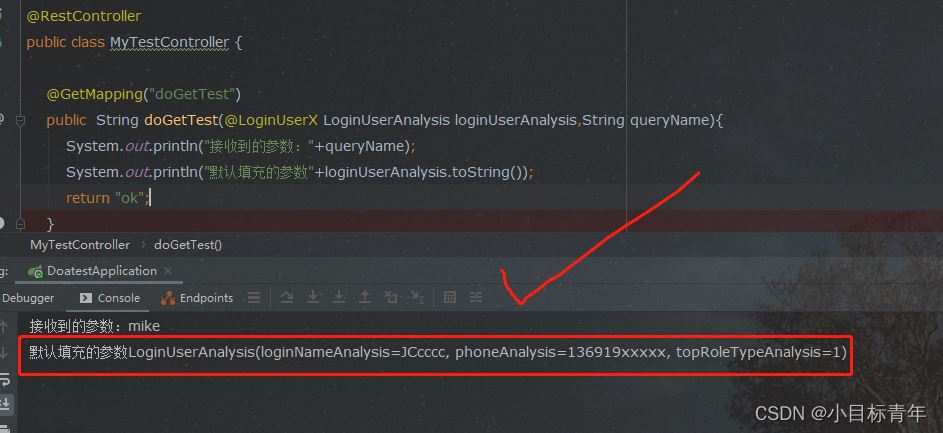Click the loginUserAnalysis.toString() call
Viewport: 943px width, 433px height.
pos(425,173)
